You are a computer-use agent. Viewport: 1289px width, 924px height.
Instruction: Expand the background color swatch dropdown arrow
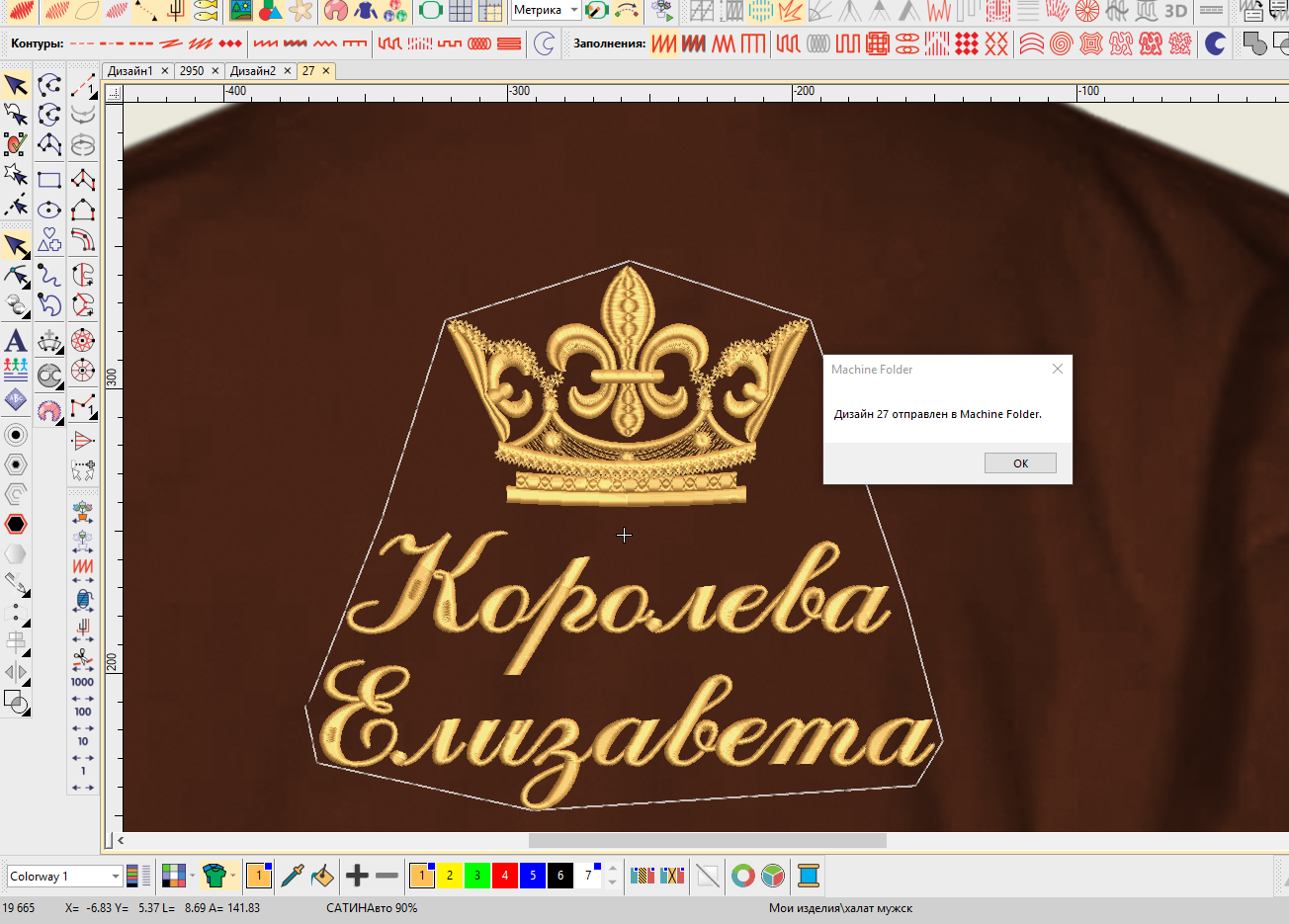[192, 876]
